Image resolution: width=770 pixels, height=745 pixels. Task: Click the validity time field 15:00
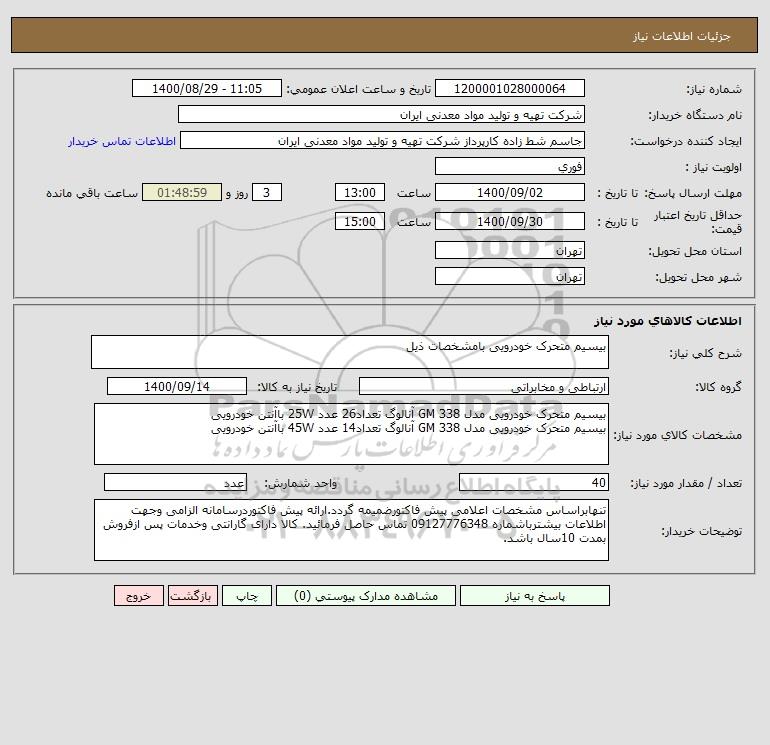(x=360, y=221)
